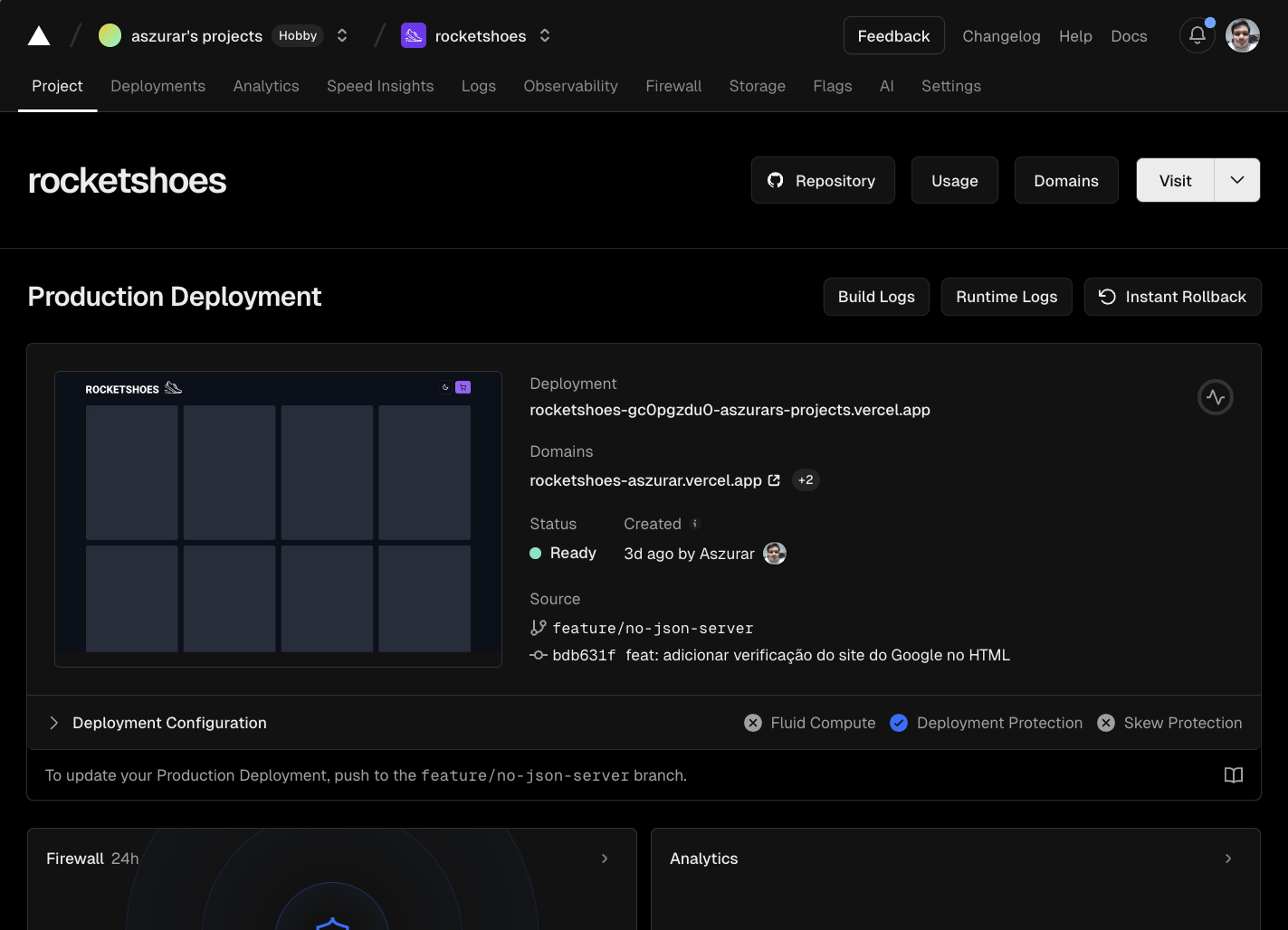This screenshot has width=1288, height=930.
Task: Open the Changelog link
Action: (x=1001, y=36)
